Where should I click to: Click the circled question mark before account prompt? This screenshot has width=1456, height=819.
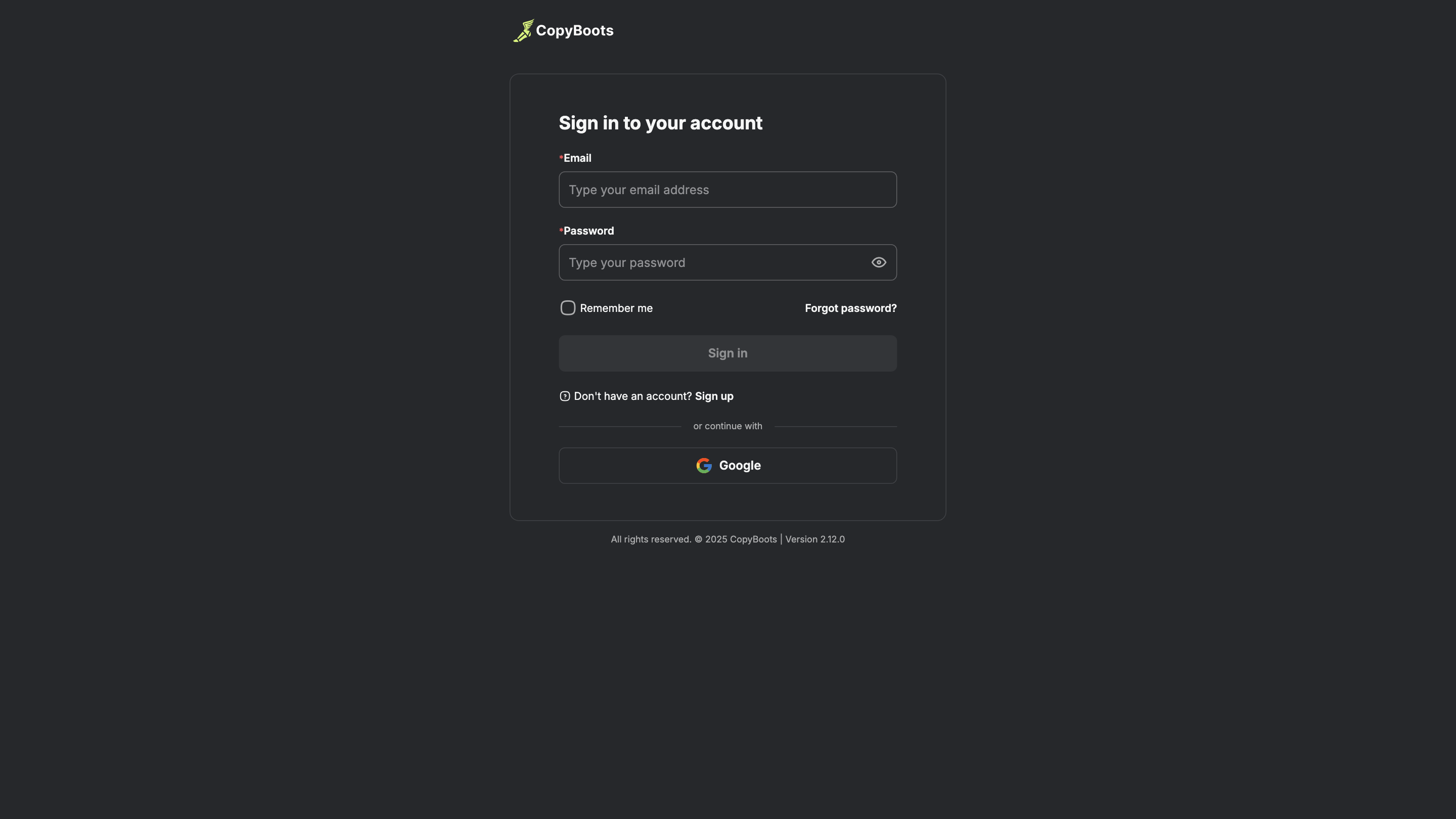[565, 396]
